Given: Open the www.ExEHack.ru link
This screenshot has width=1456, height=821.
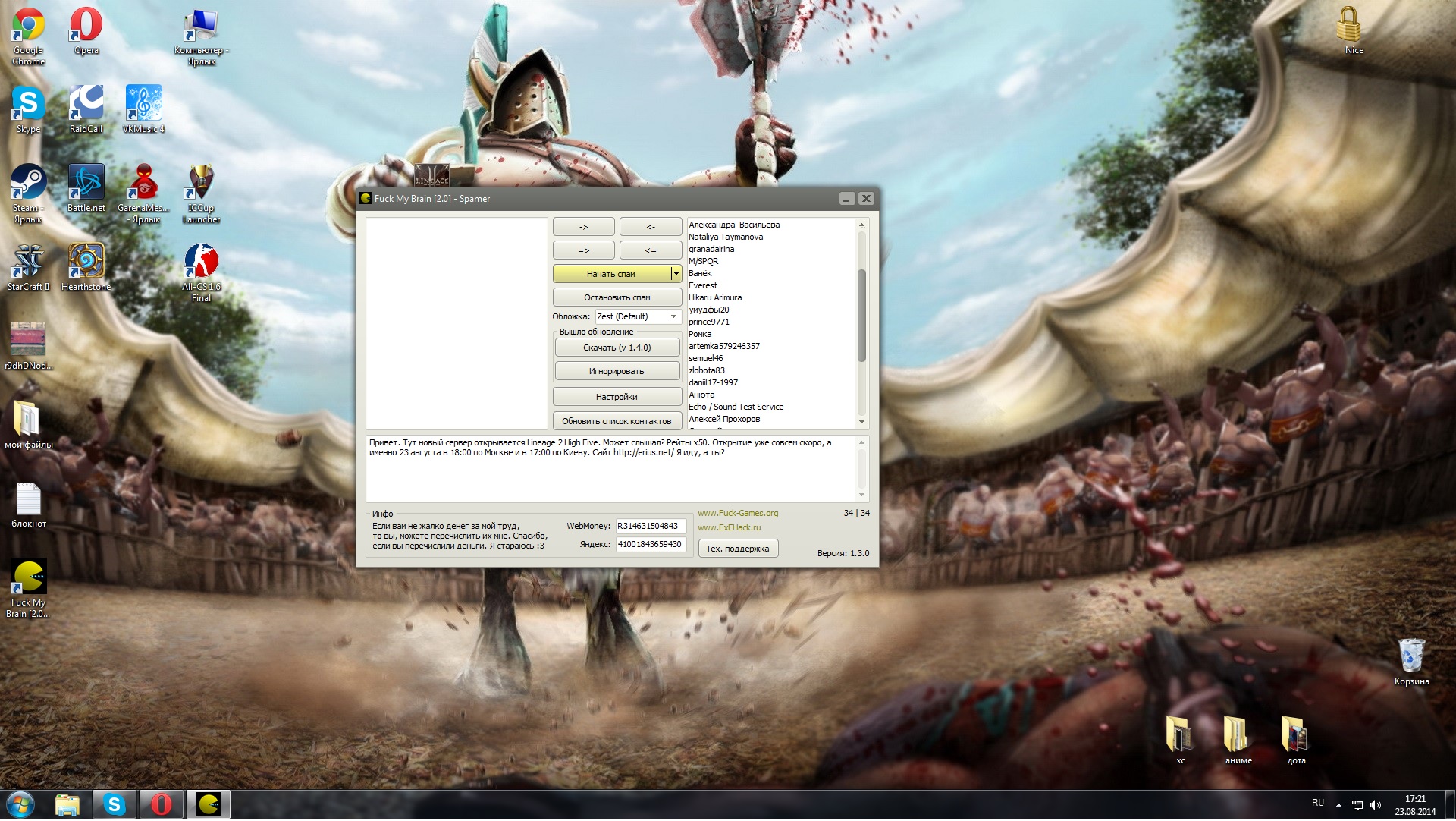Looking at the screenshot, I should pyautogui.click(x=730, y=527).
